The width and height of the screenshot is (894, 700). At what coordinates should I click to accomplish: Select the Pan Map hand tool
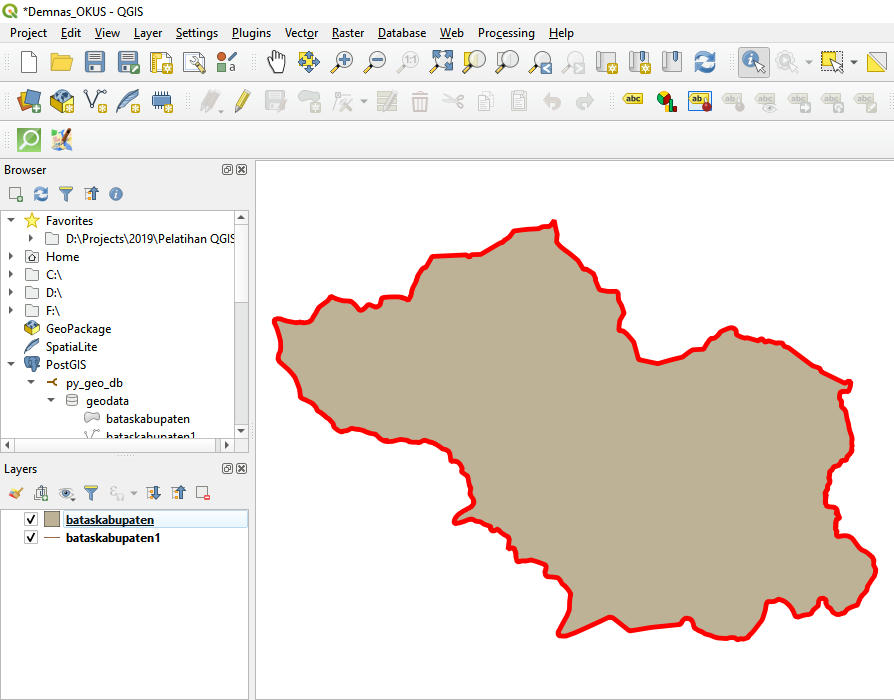click(x=277, y=62)
